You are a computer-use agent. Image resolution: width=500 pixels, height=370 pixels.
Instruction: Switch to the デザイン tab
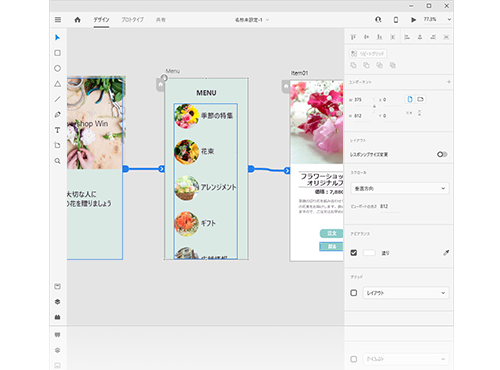pyautogui.click(x=101, y=20)
